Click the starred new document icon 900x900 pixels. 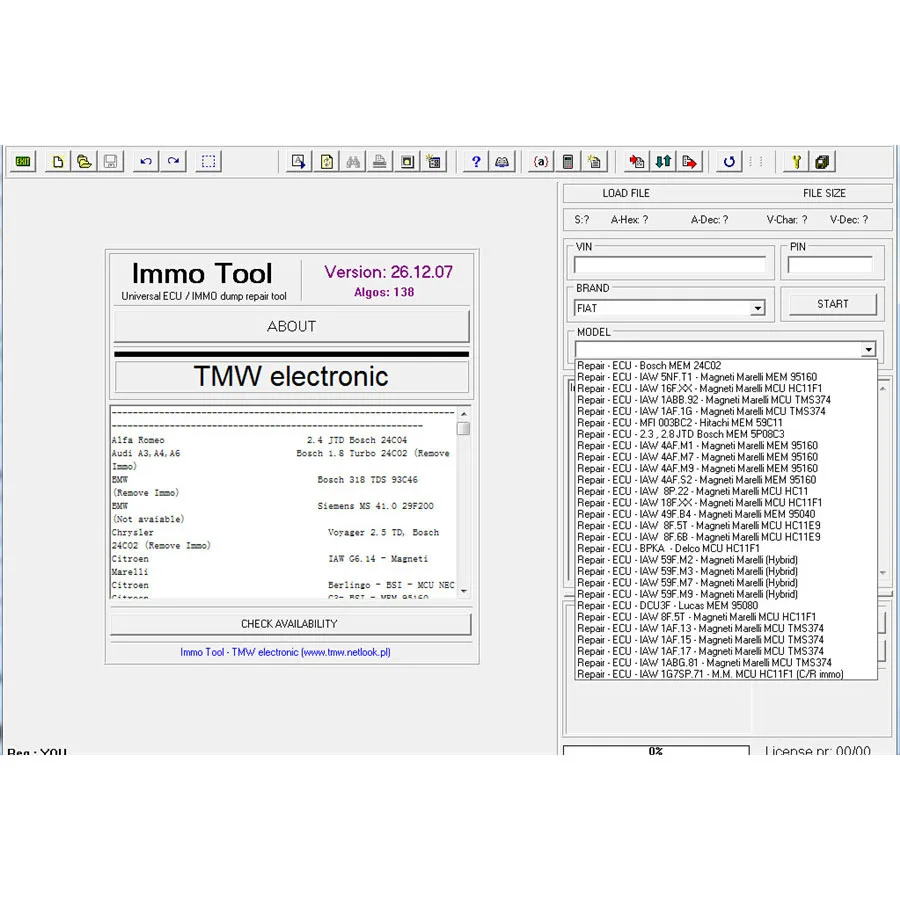pyautogui.click(x=594, y=161)
